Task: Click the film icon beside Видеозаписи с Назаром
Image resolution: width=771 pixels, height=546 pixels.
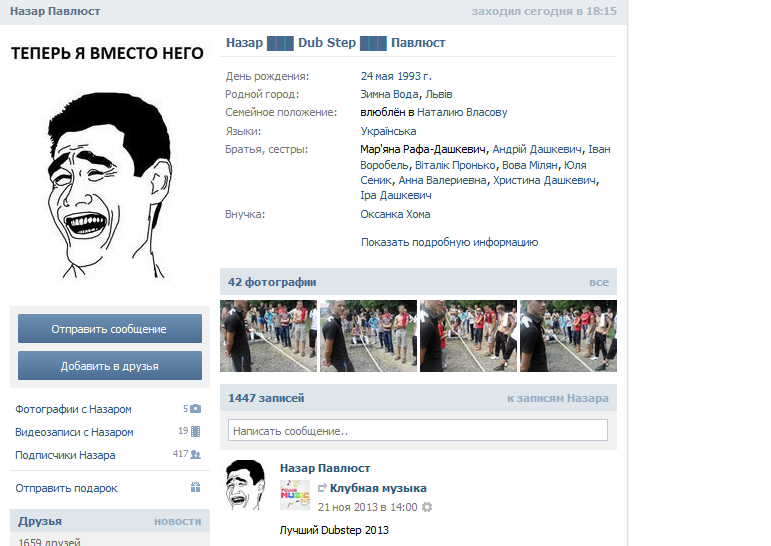Action: [x=195, y=432]
